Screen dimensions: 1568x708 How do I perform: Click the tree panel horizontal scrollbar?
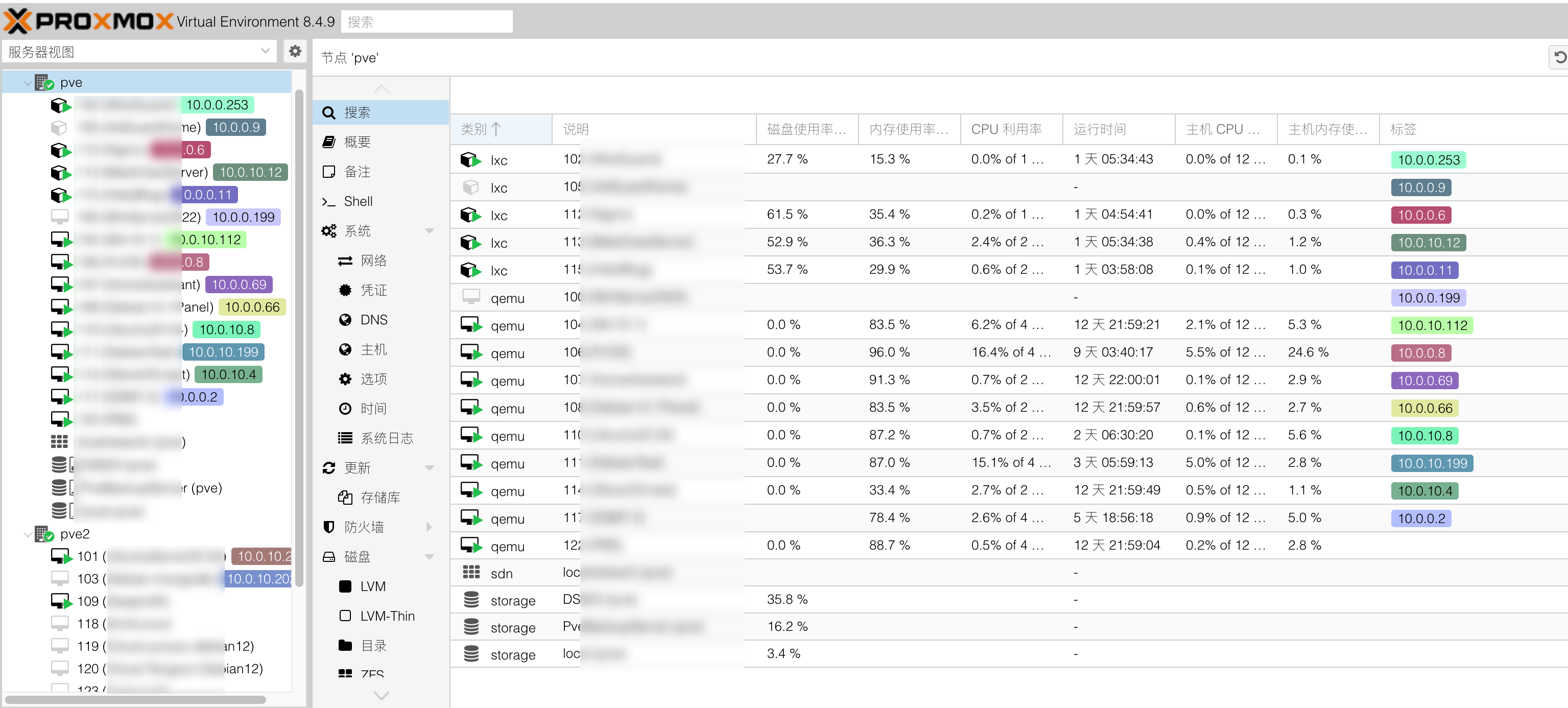click(x=135, y=699)
